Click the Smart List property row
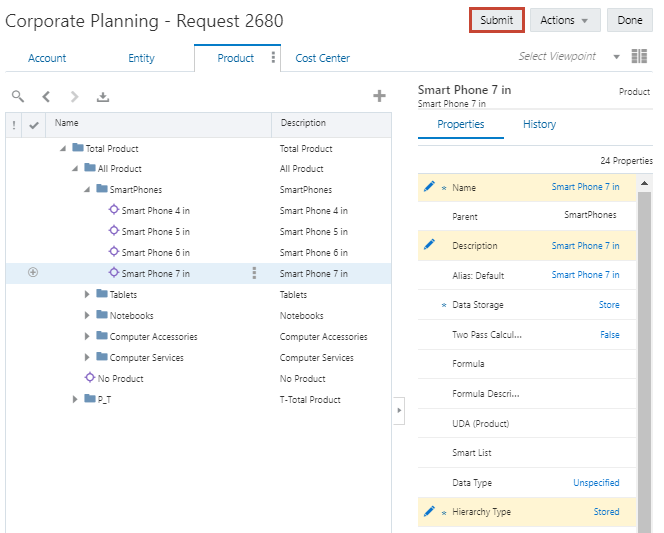The image size is (664, 533). pos(527,453)
